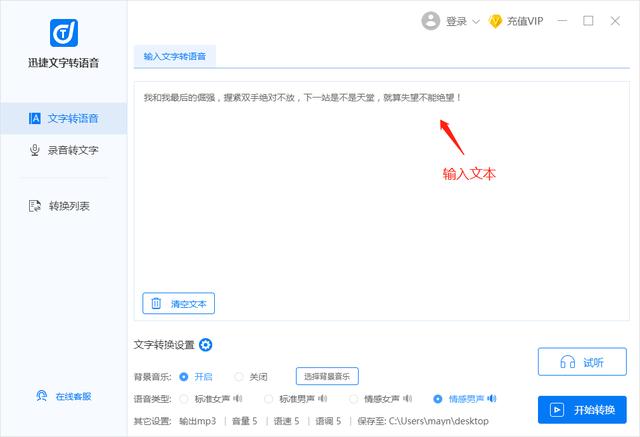Click the headphones icon in 试听
640x437 pixels.
click(567, 362)
